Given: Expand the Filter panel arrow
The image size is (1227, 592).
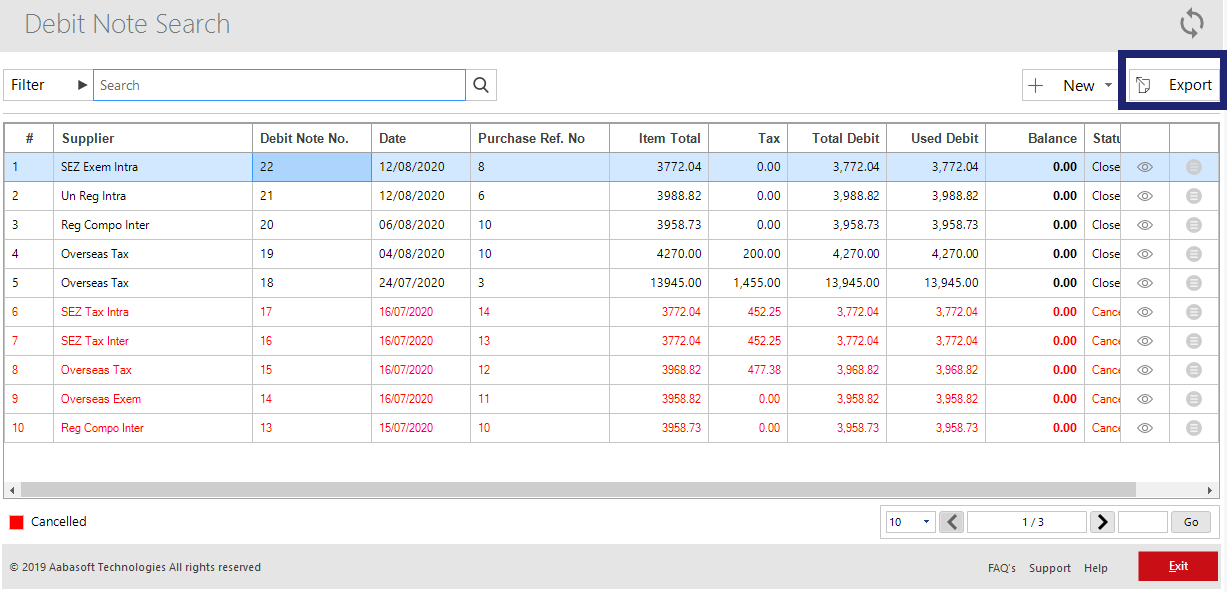Looking at the screenshot, I should (82, 84).
